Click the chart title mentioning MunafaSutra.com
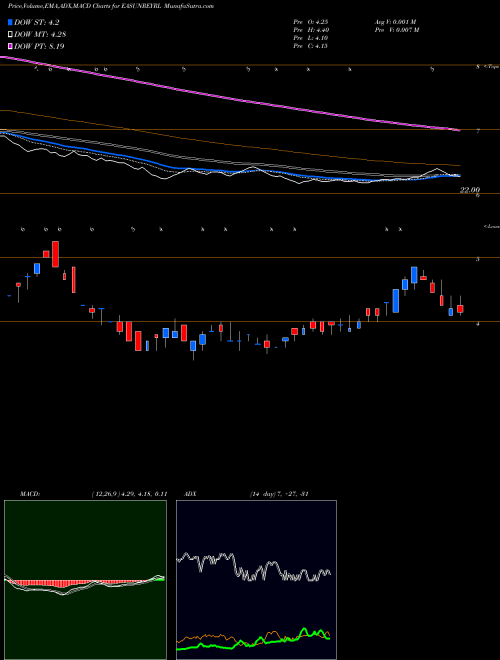This screenshot has width=500, height=660. click(111, 6)
